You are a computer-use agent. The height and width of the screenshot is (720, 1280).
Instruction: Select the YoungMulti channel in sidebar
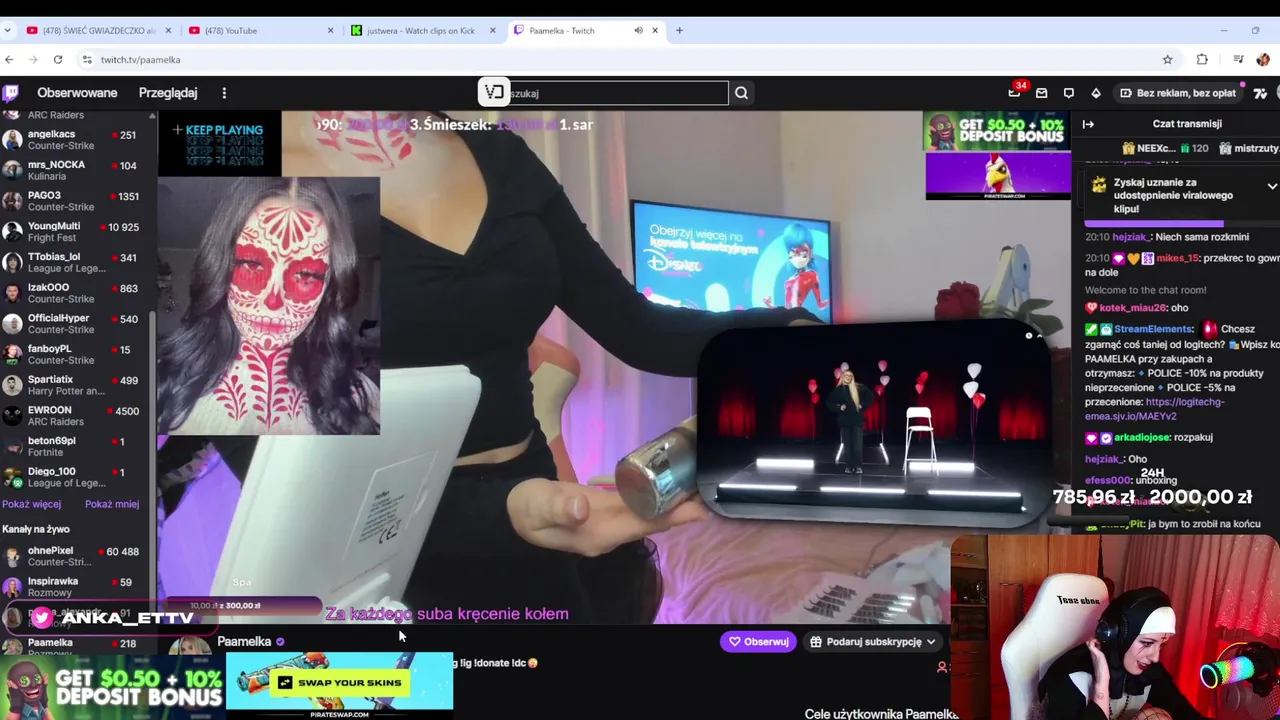76,232
